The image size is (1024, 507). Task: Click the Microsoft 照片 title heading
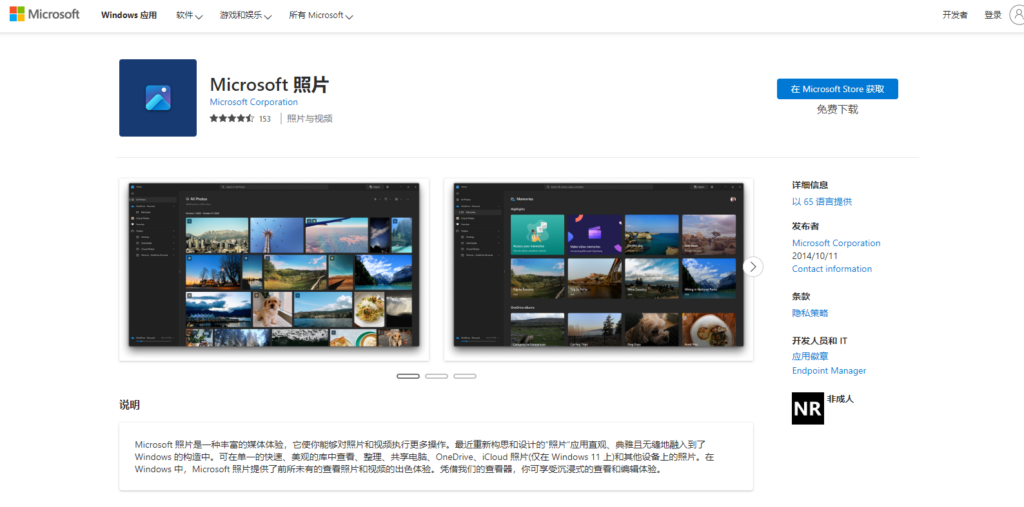(269, 84)
